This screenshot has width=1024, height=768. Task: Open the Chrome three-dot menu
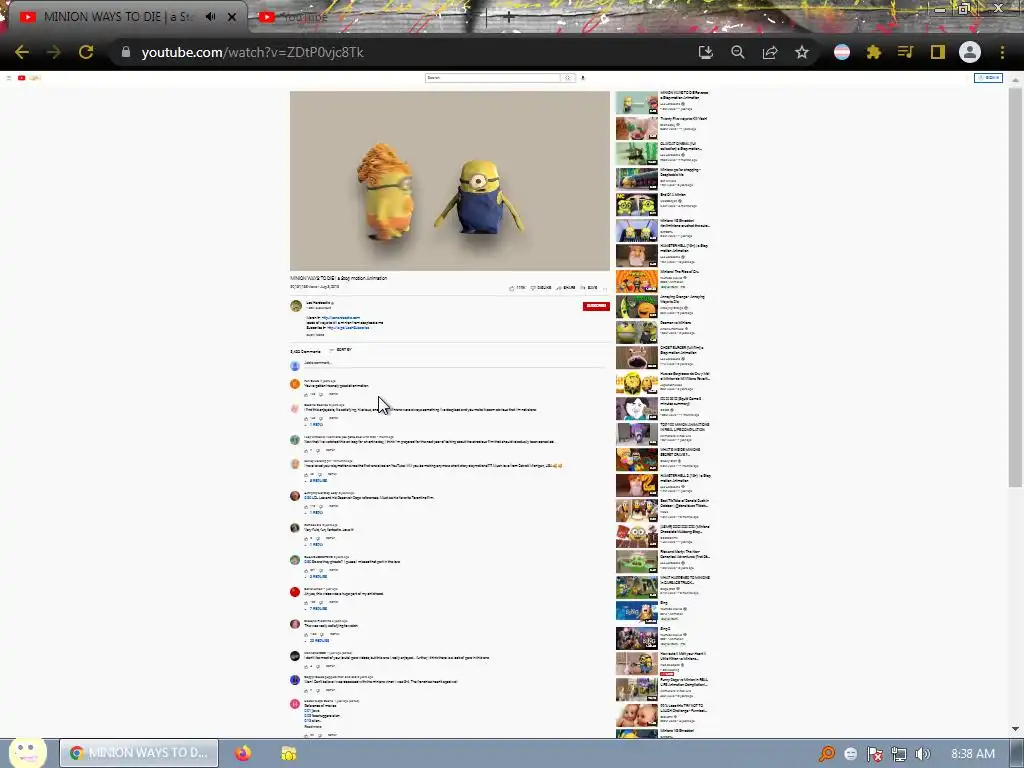pyautogui.click(x=1002, y=52)
